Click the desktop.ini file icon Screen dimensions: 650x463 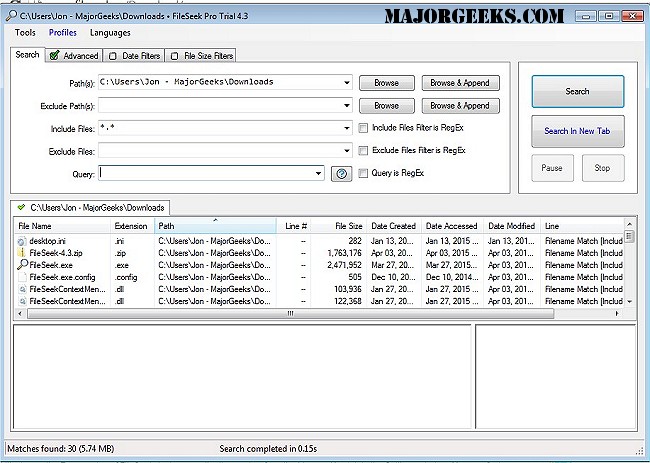[22, 241]
